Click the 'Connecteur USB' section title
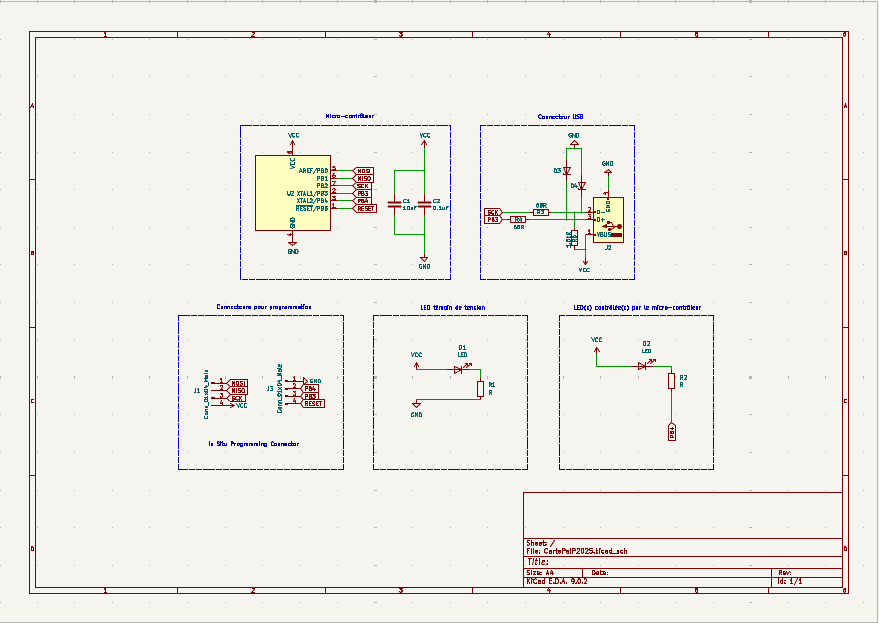Screen dimensions: 879x623 tap(560, 117)
